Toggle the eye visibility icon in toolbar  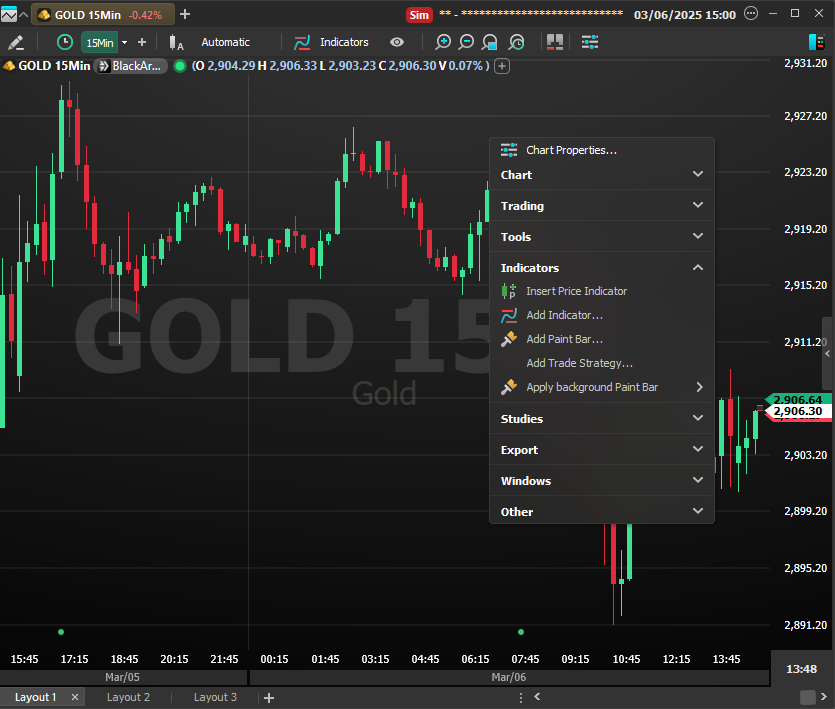click(x=397, y=42)
